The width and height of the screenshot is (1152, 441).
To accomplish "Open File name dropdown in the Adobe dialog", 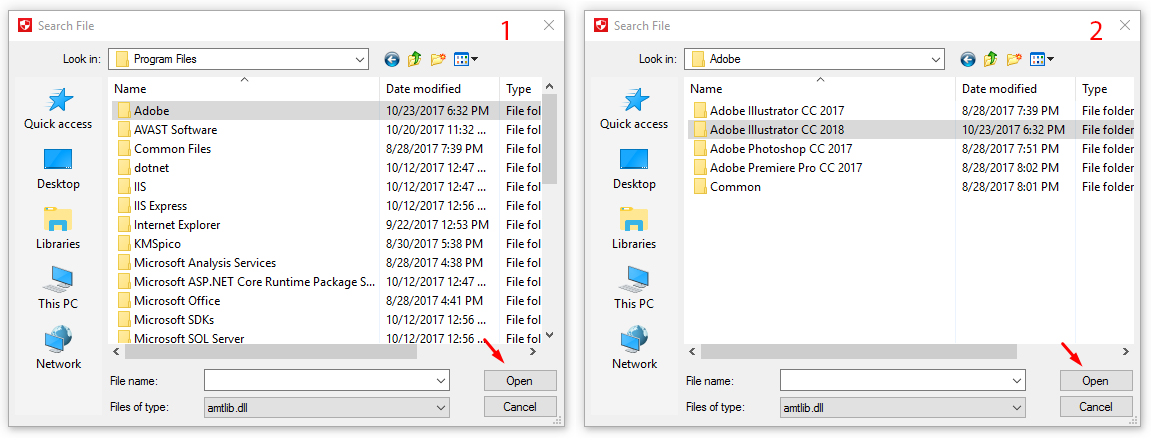I will pos(1017,381).
